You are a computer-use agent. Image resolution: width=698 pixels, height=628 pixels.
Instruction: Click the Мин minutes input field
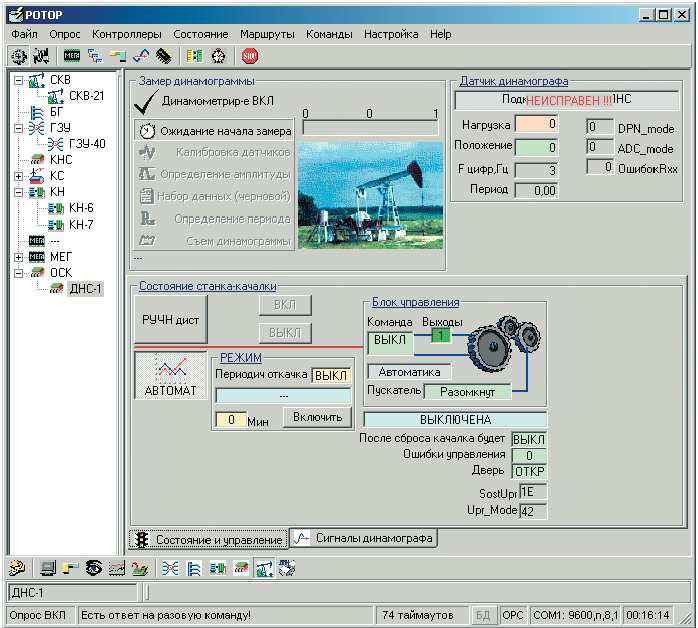coord(231,419)
